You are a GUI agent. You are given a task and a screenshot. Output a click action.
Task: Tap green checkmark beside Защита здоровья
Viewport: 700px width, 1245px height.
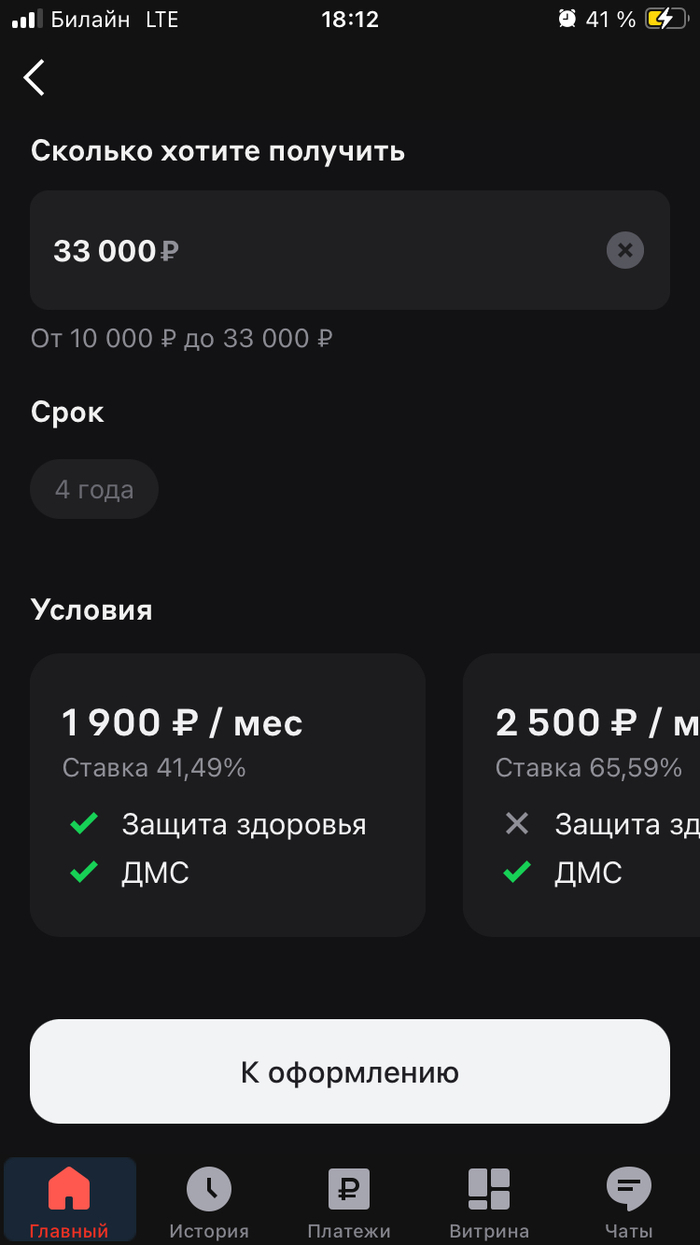[84, 824]
